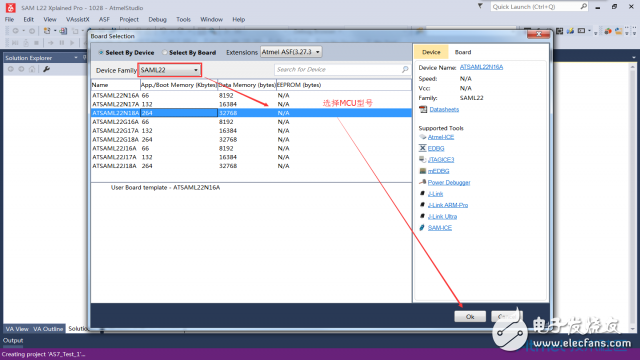Switch to the Board tab
The image size is (640, 360).
(463, 52)
